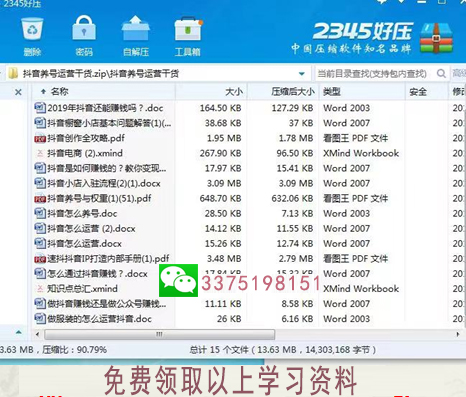Click the scrollbar right arrow
The height and width of the screenshot is (397, 466).
(x=458, y=334)
